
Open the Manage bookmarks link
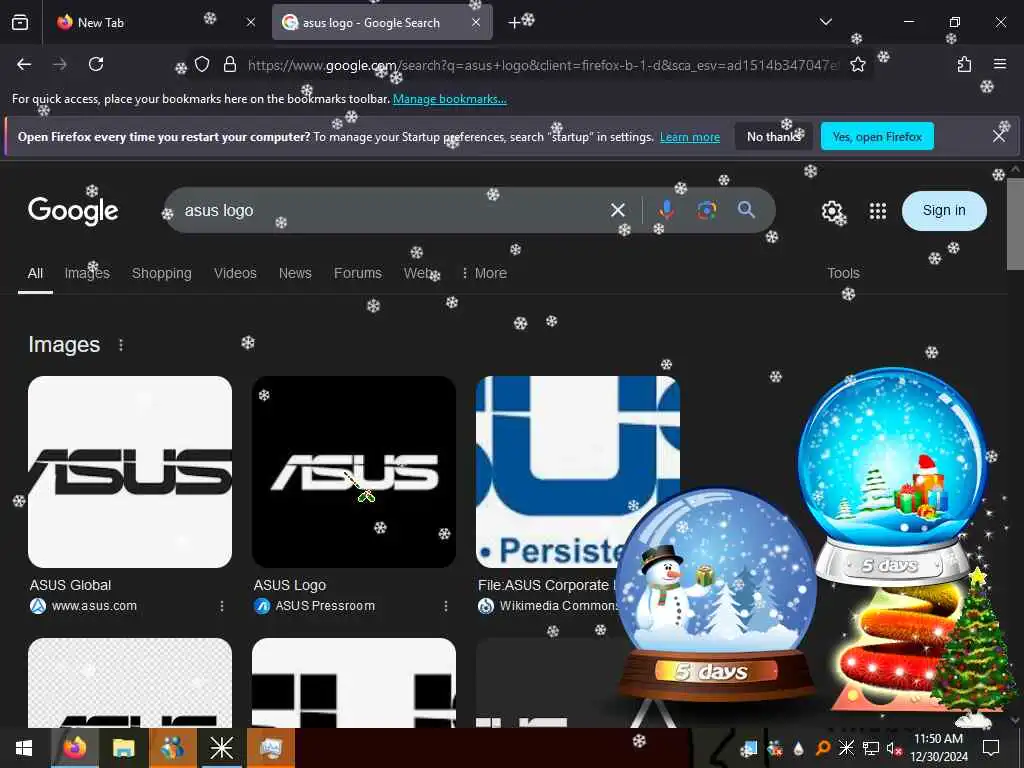449,99
